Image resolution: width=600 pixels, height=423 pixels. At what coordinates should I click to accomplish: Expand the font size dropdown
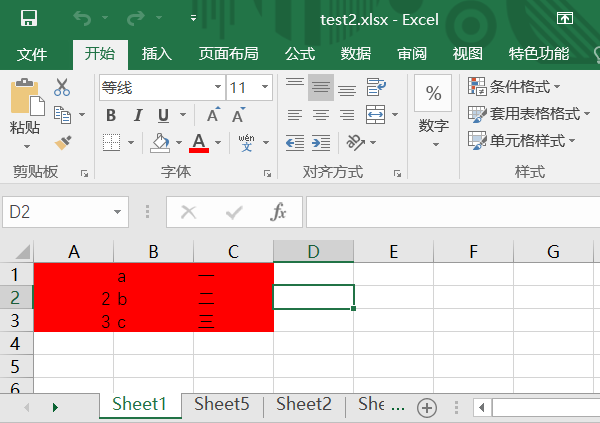pyautogui.click(x=266, y=88)
